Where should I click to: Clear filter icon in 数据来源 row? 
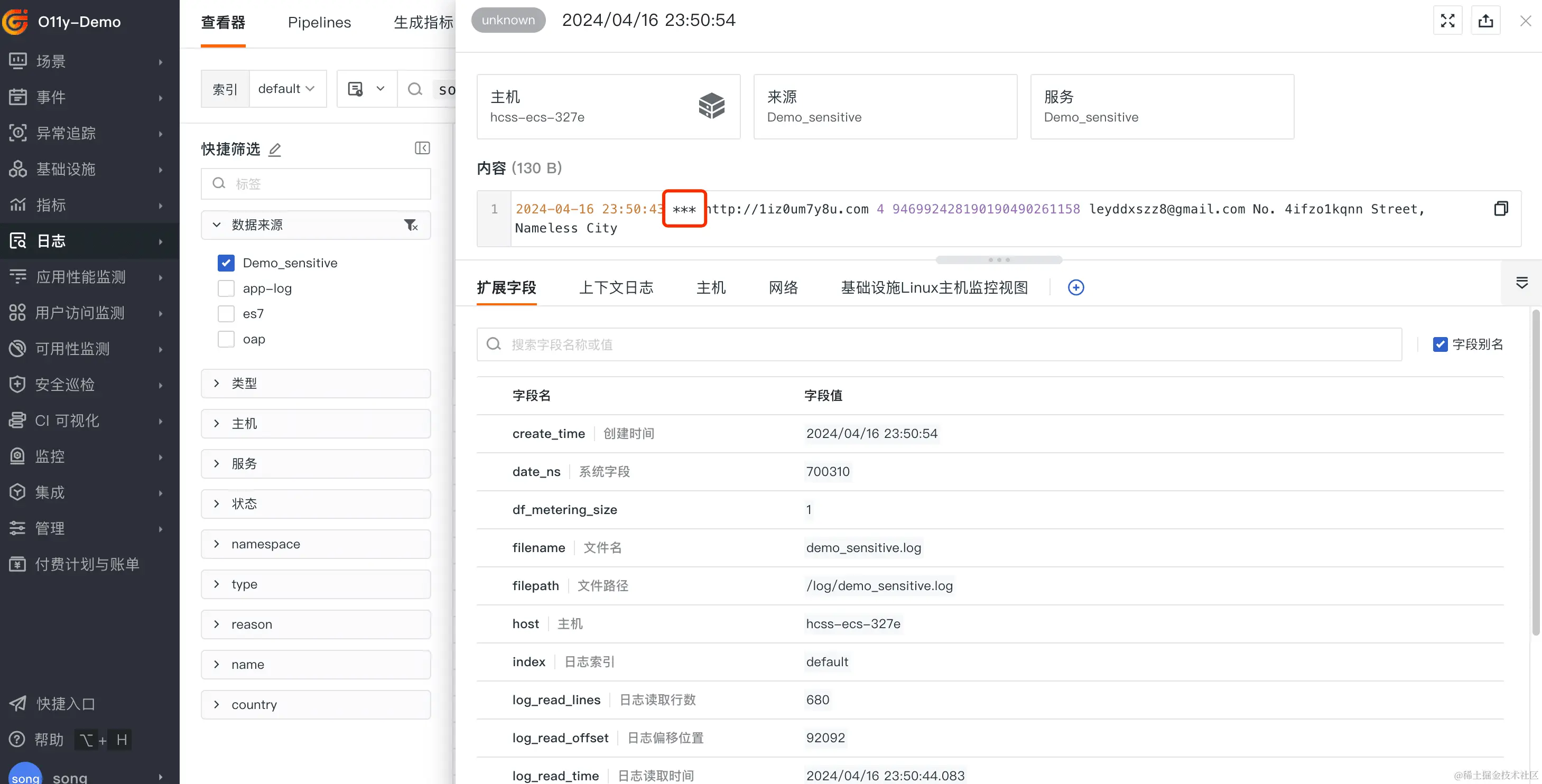click(x=410, y=225)
